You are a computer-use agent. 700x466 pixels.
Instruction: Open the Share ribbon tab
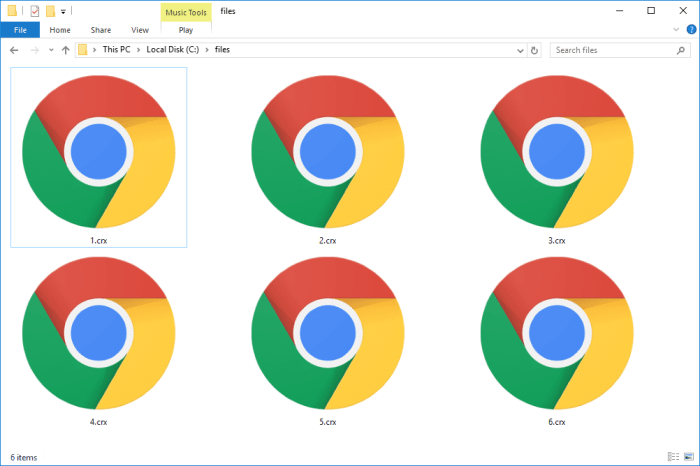100,30
